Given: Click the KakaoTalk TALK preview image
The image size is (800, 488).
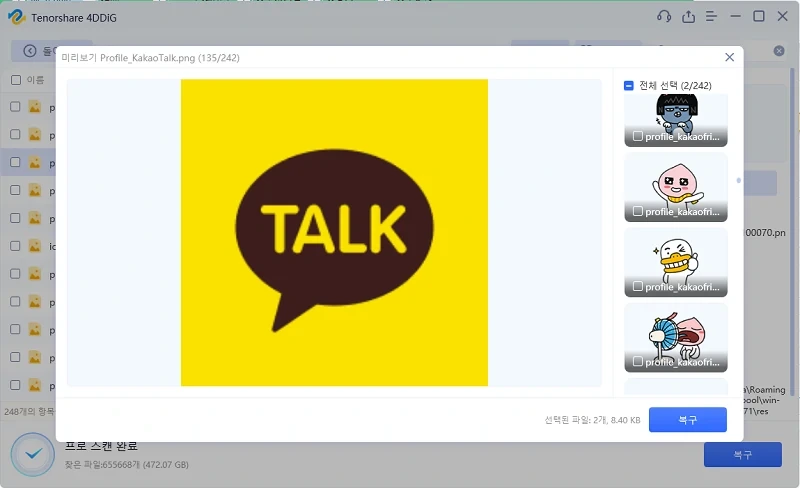Looking at the screenshot, I should coord(334,232).
